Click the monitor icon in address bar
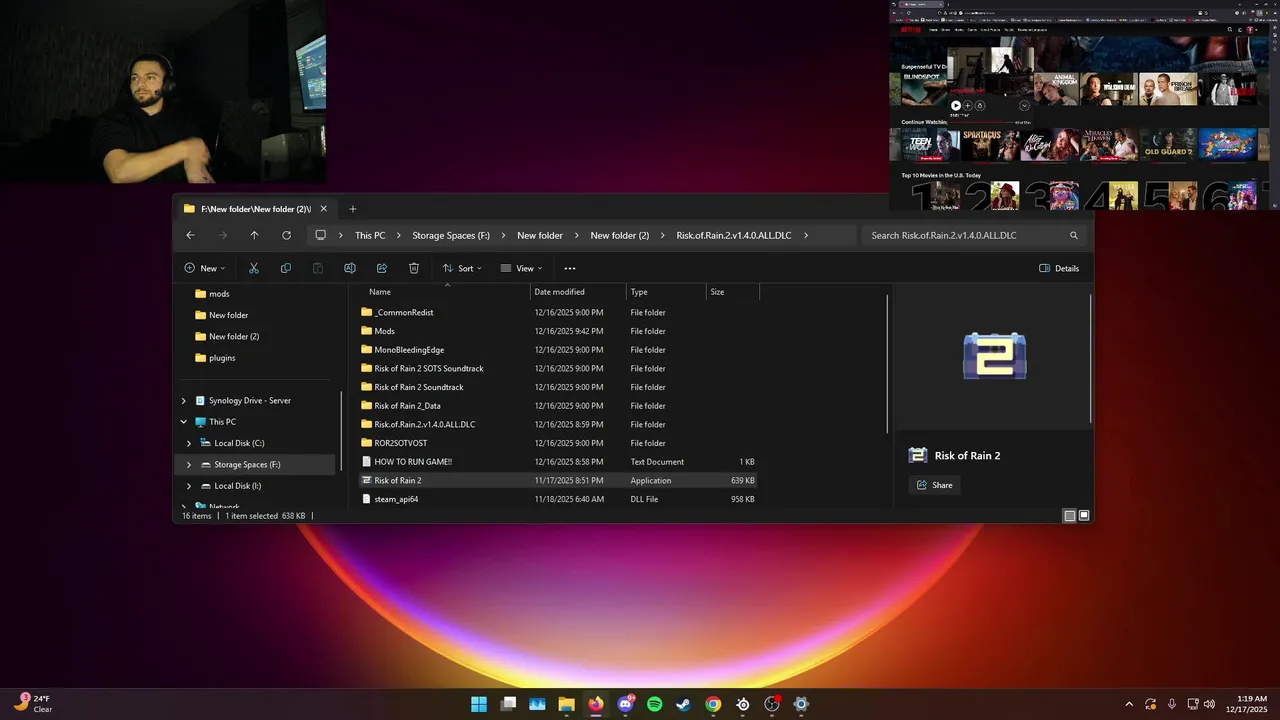Viewport: 1280px width, 720px height. click(x=320, y=235)
